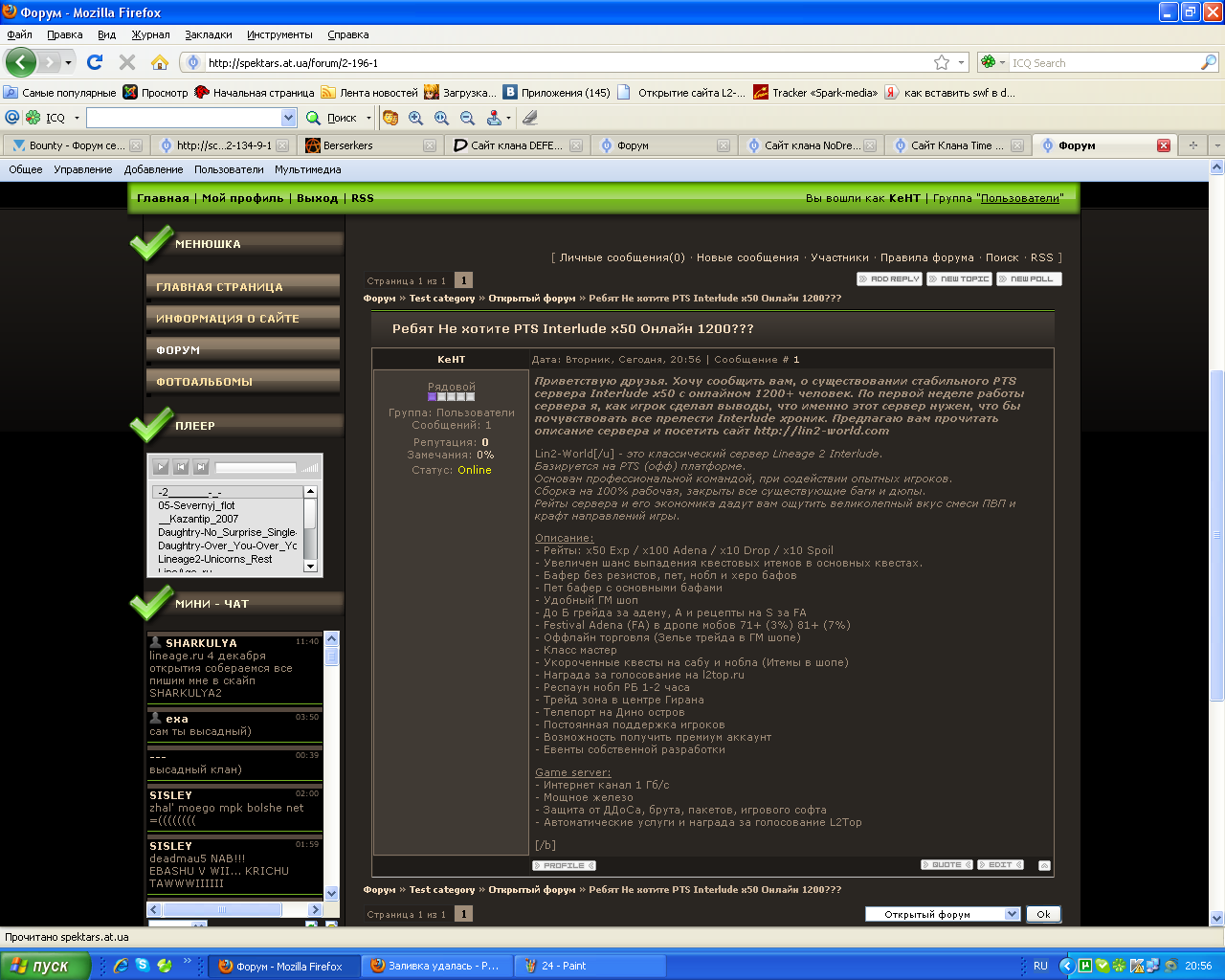Switch to the Berserkers tab
This screenshot has width=1225, height=980.
pyautogui.click(x=369, y=145)
